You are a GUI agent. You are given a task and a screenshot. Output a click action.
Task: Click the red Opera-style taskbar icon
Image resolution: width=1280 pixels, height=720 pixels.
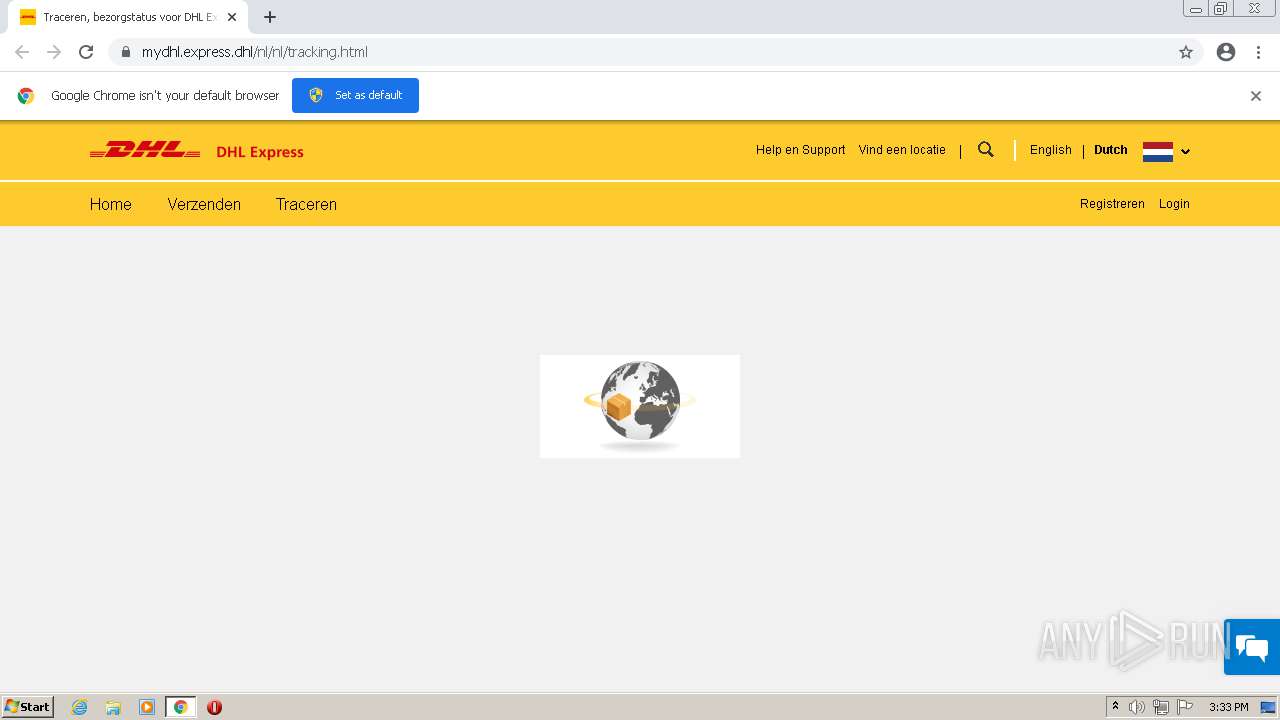(x=214, y=707)
